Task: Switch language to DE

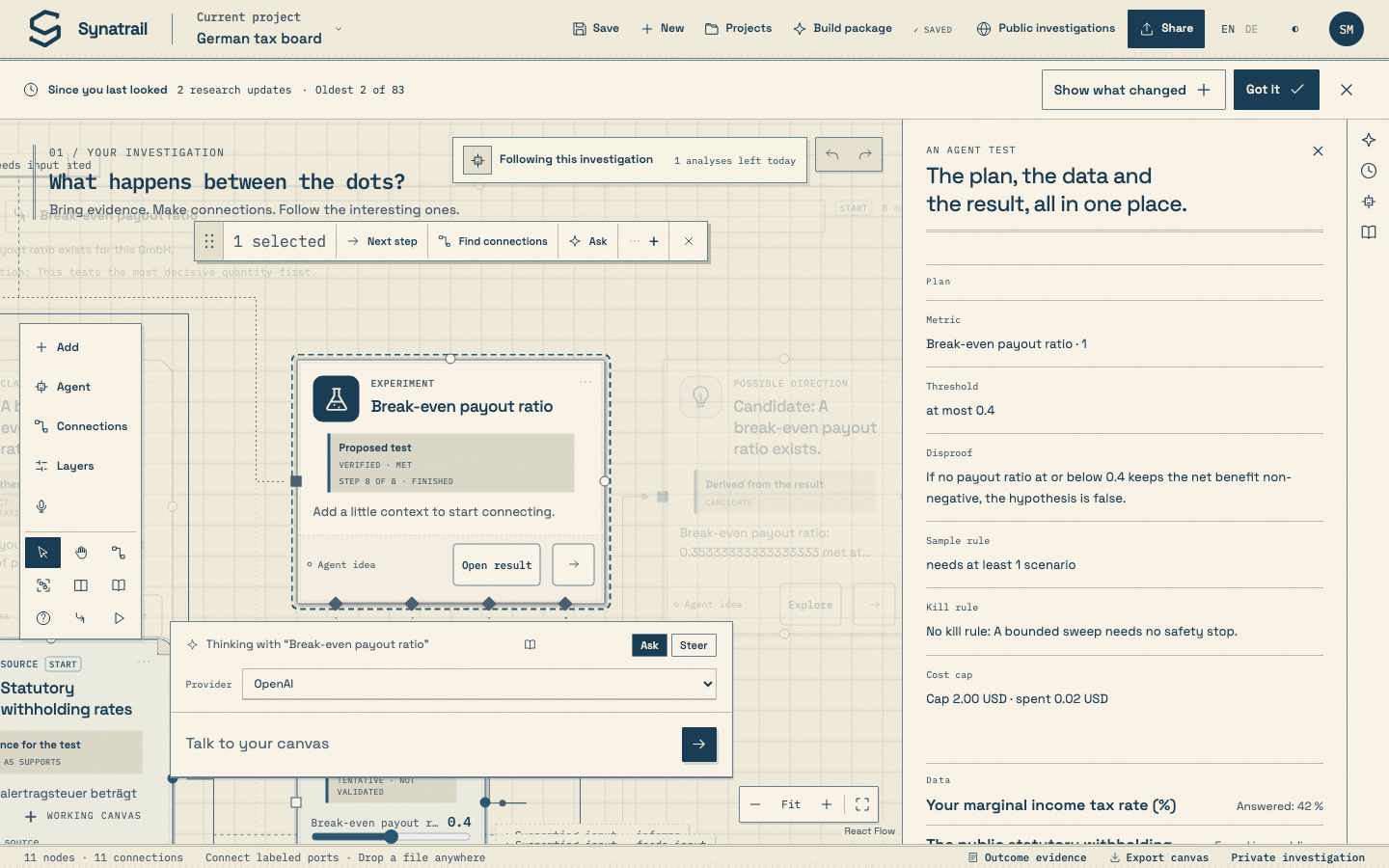Action: pos(1251,29)
